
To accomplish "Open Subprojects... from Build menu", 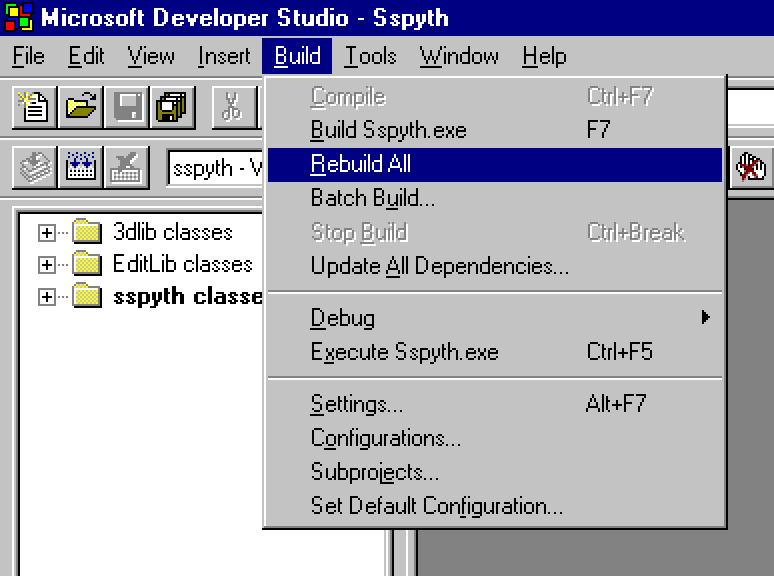I will point(495,472).
